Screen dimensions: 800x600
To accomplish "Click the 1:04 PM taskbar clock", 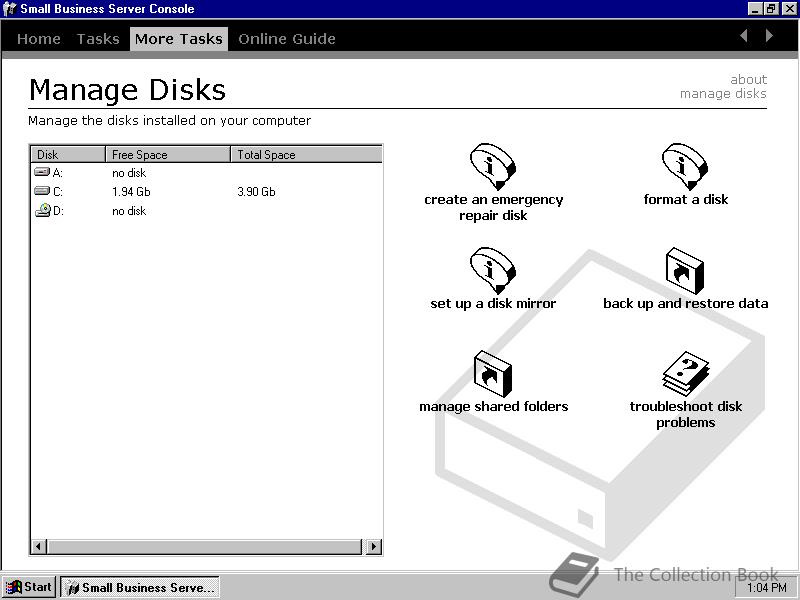I will tap(767, 588).
